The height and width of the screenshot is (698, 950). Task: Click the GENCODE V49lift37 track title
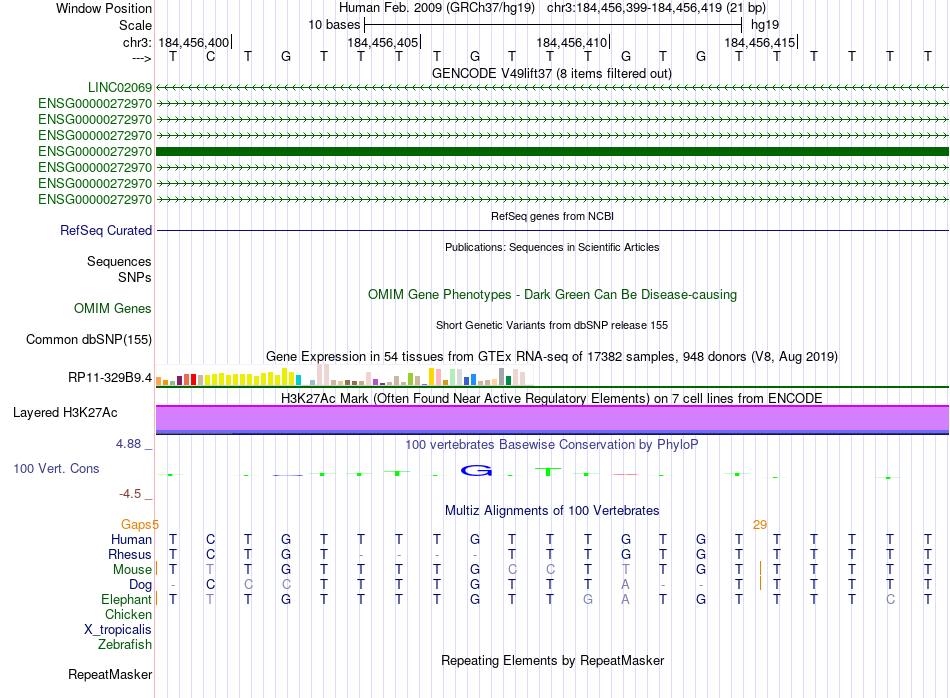pos(551,73)
